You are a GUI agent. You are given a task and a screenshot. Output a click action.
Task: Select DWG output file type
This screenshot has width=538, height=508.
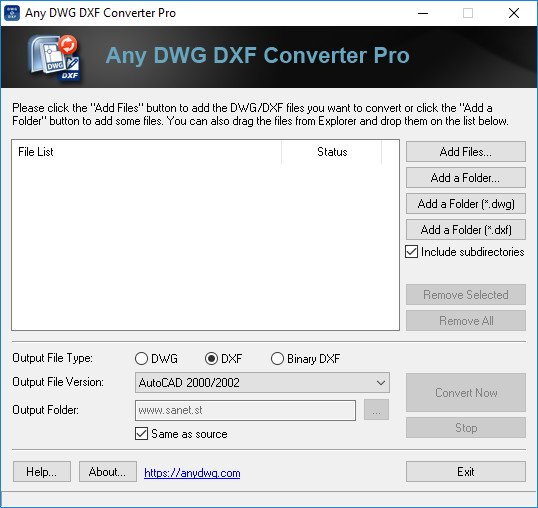coord(141,359)
